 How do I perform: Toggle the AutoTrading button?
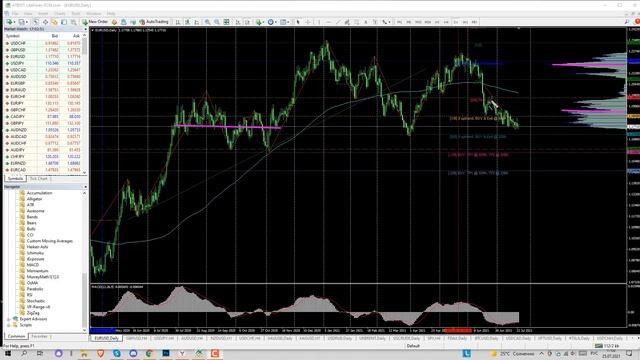(154, 22)
